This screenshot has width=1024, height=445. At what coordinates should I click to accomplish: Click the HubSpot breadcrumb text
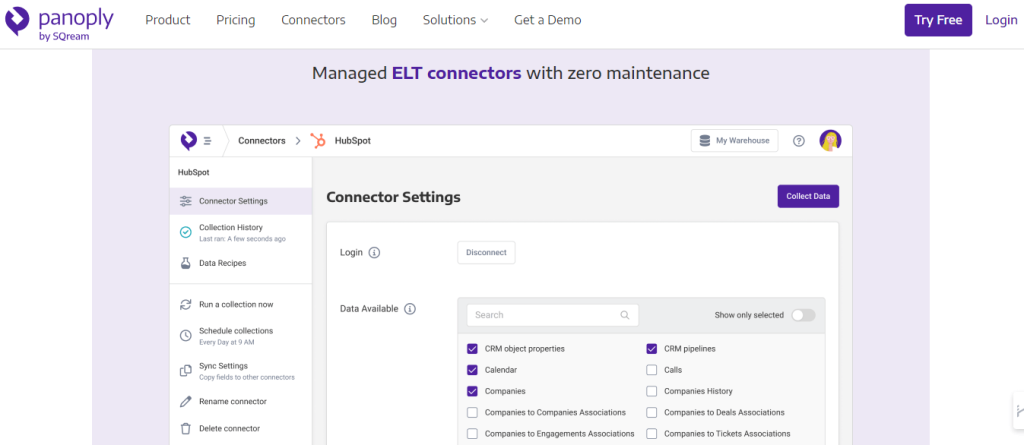[353, 140]
